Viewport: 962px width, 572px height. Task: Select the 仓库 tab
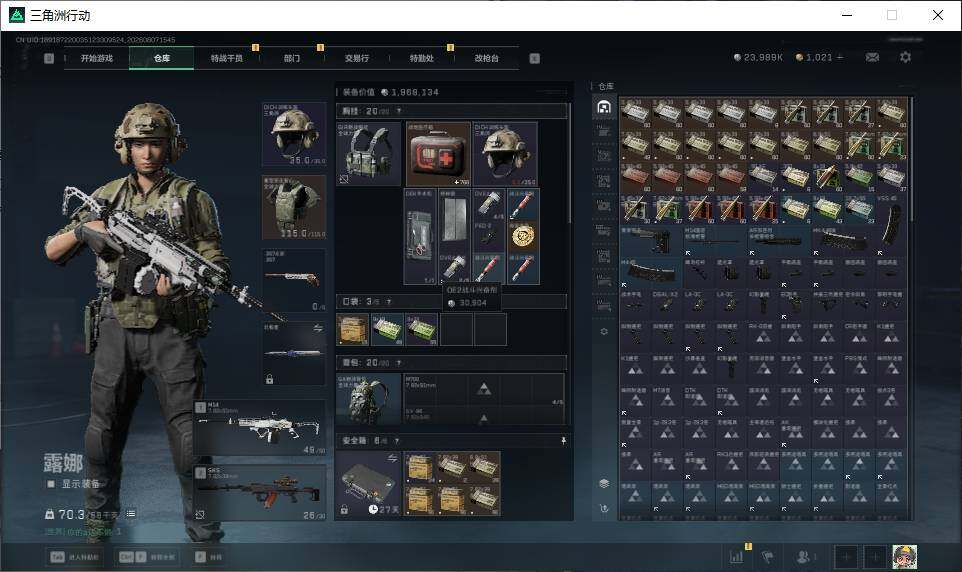point(162,58)
